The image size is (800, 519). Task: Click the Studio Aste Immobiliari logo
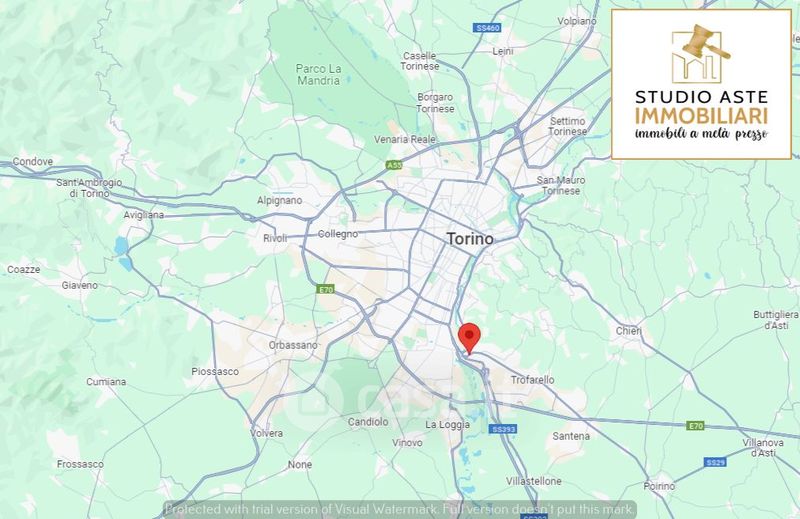pyautogui.click(x=701, y=84)
